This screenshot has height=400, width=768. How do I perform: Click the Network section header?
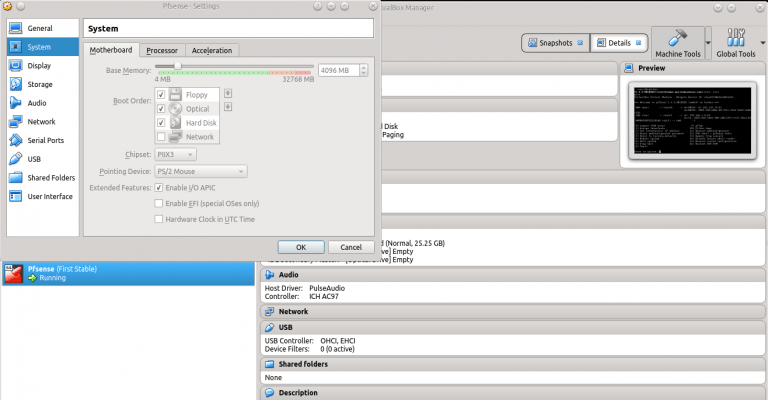pos(513,311)
